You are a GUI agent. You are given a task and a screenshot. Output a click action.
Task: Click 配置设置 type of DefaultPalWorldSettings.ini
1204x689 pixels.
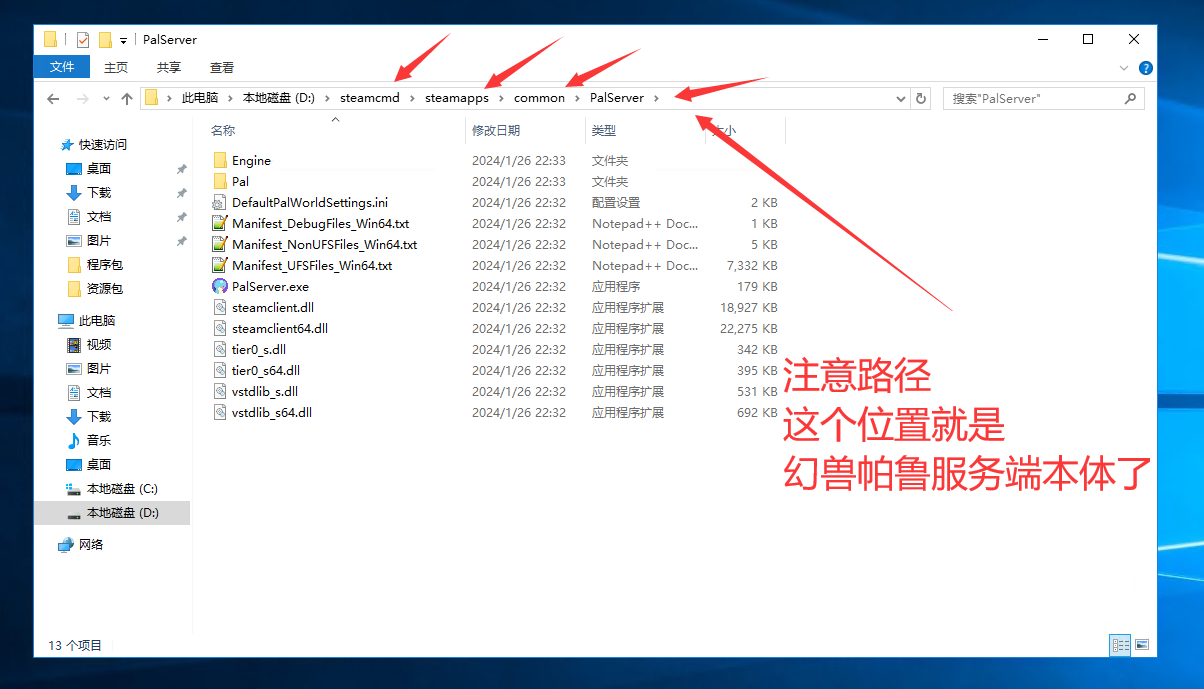point(616,202)
